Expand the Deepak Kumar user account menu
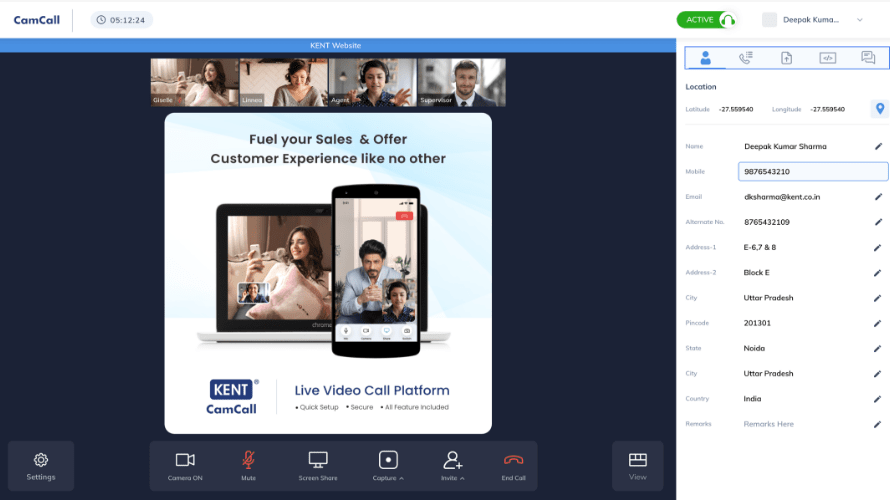 click(x=860, y=20)
